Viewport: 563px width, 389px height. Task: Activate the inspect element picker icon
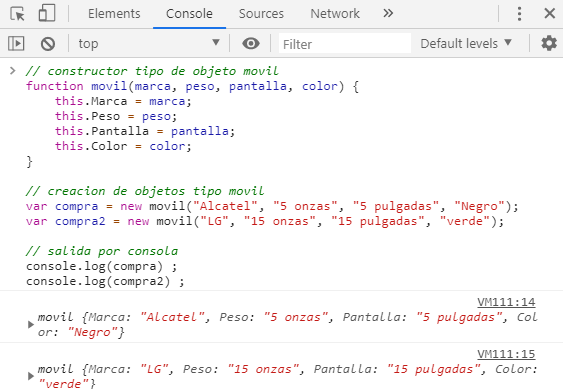17,14
